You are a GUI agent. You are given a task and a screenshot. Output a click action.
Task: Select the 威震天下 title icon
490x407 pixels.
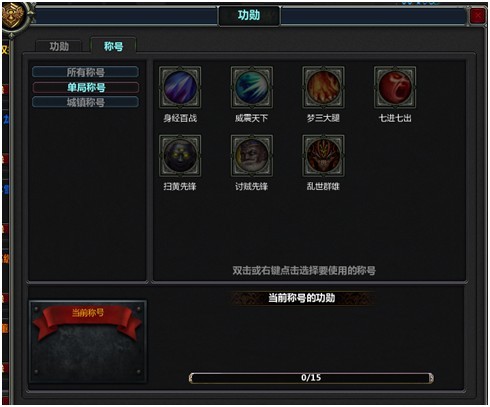click(x=252, y=87)
